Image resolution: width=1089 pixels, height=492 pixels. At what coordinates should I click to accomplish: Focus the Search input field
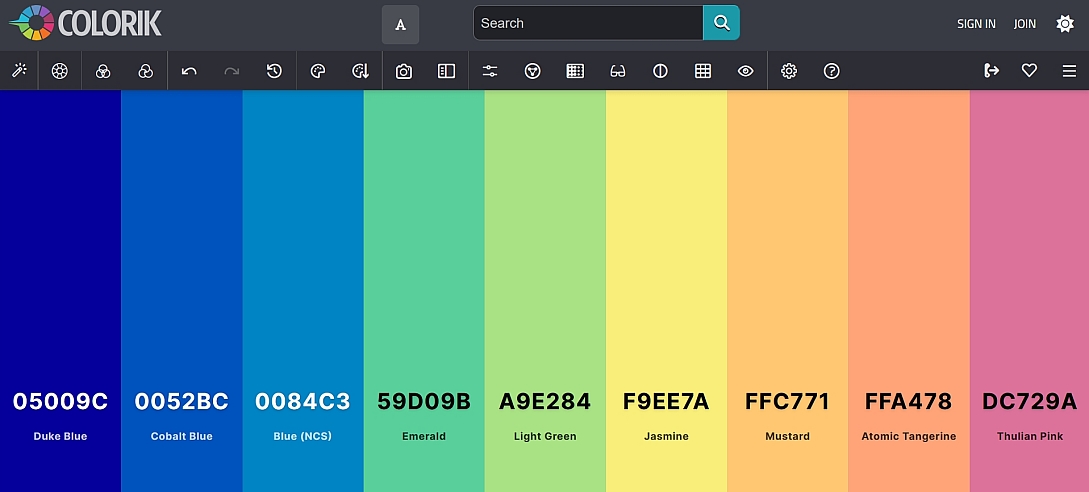[588, 23]
